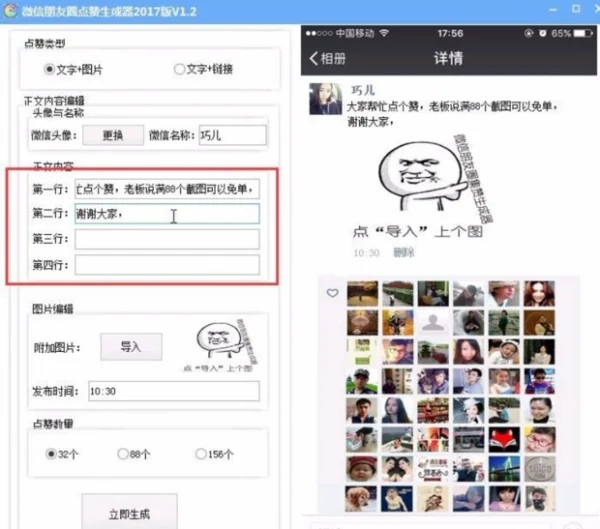This screenshot has height=529, width=600.
Task: Minimize the generator window
Action: pyautogui.click(x=553, y=10)
